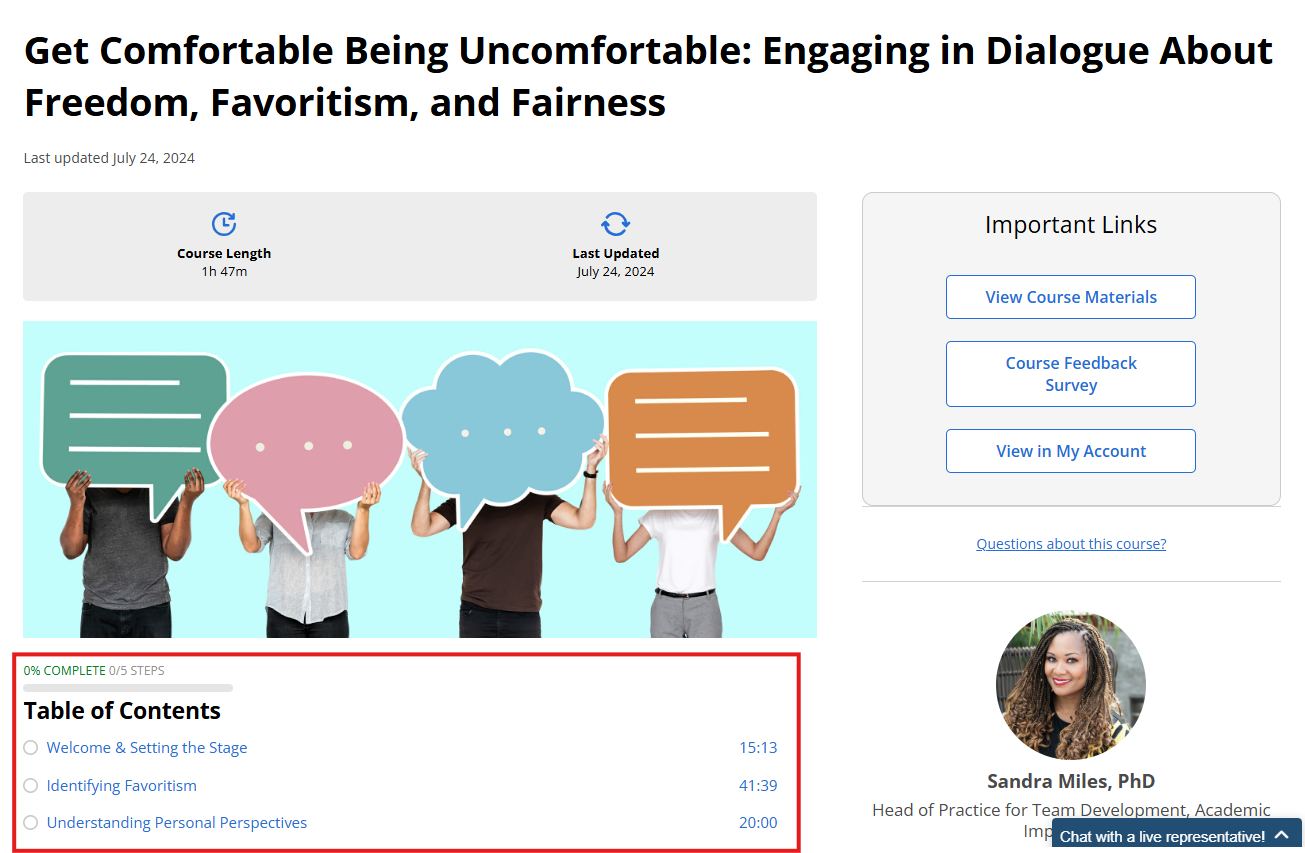Click Sandra Miles's instructor photo
This screenshot has width=1305, height=853.
click(1070, 686)
